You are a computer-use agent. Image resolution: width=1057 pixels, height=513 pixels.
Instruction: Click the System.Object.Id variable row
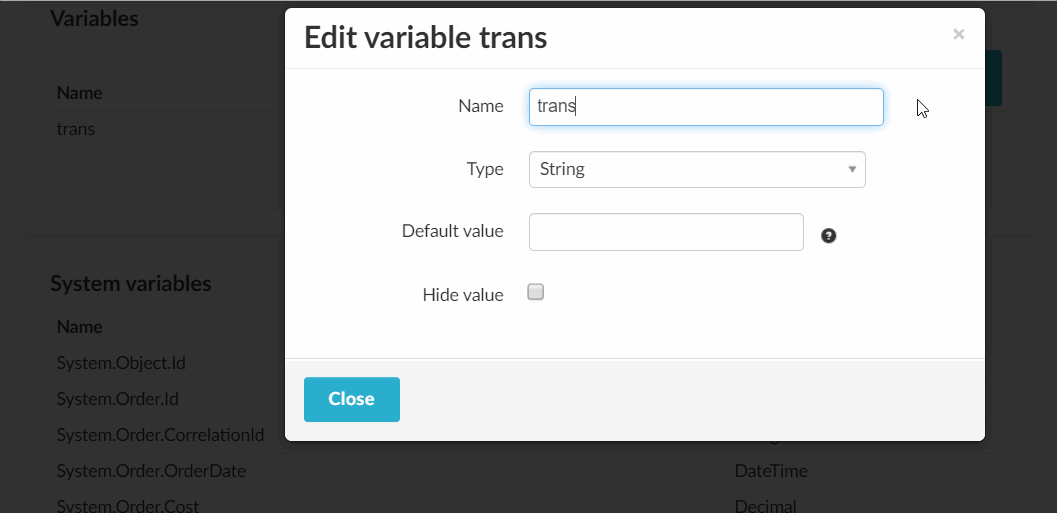[121, 363]
